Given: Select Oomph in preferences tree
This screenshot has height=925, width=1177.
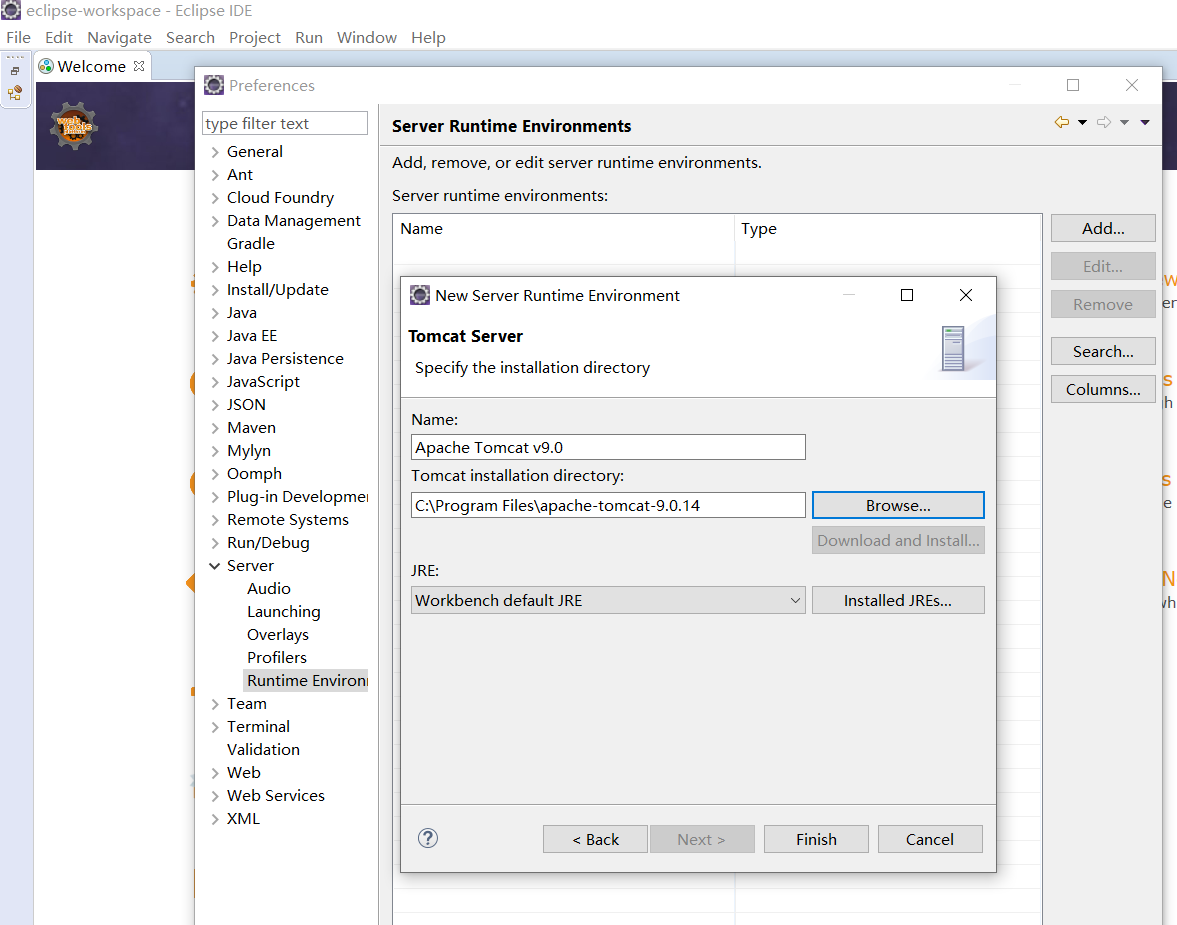Looking at the screenshot, I should [254, 474].
